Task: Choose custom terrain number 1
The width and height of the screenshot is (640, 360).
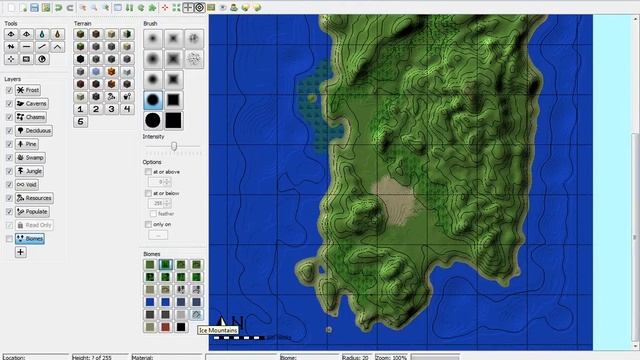Action: pos(80,109)
